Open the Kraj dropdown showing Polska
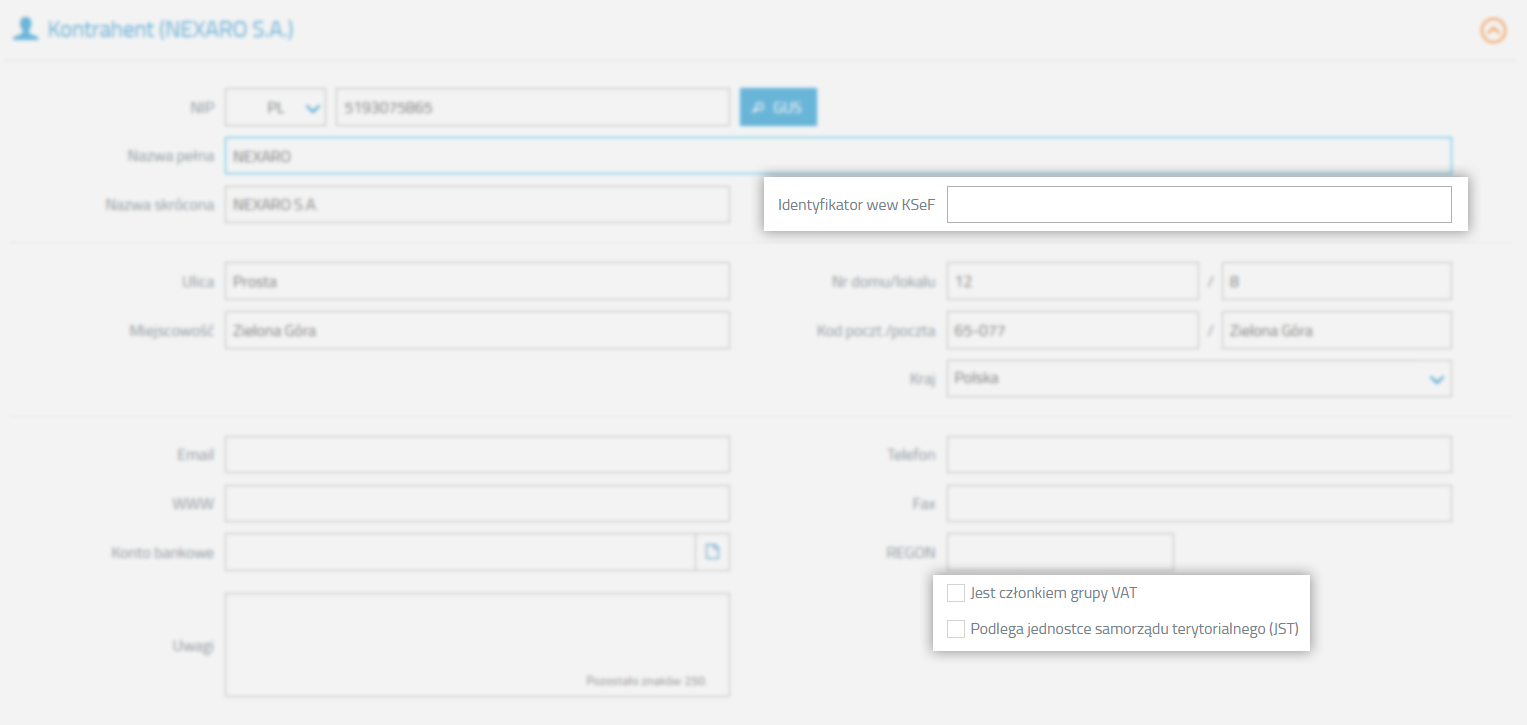Screen dimensions: 1527x725 [1198, 379]
